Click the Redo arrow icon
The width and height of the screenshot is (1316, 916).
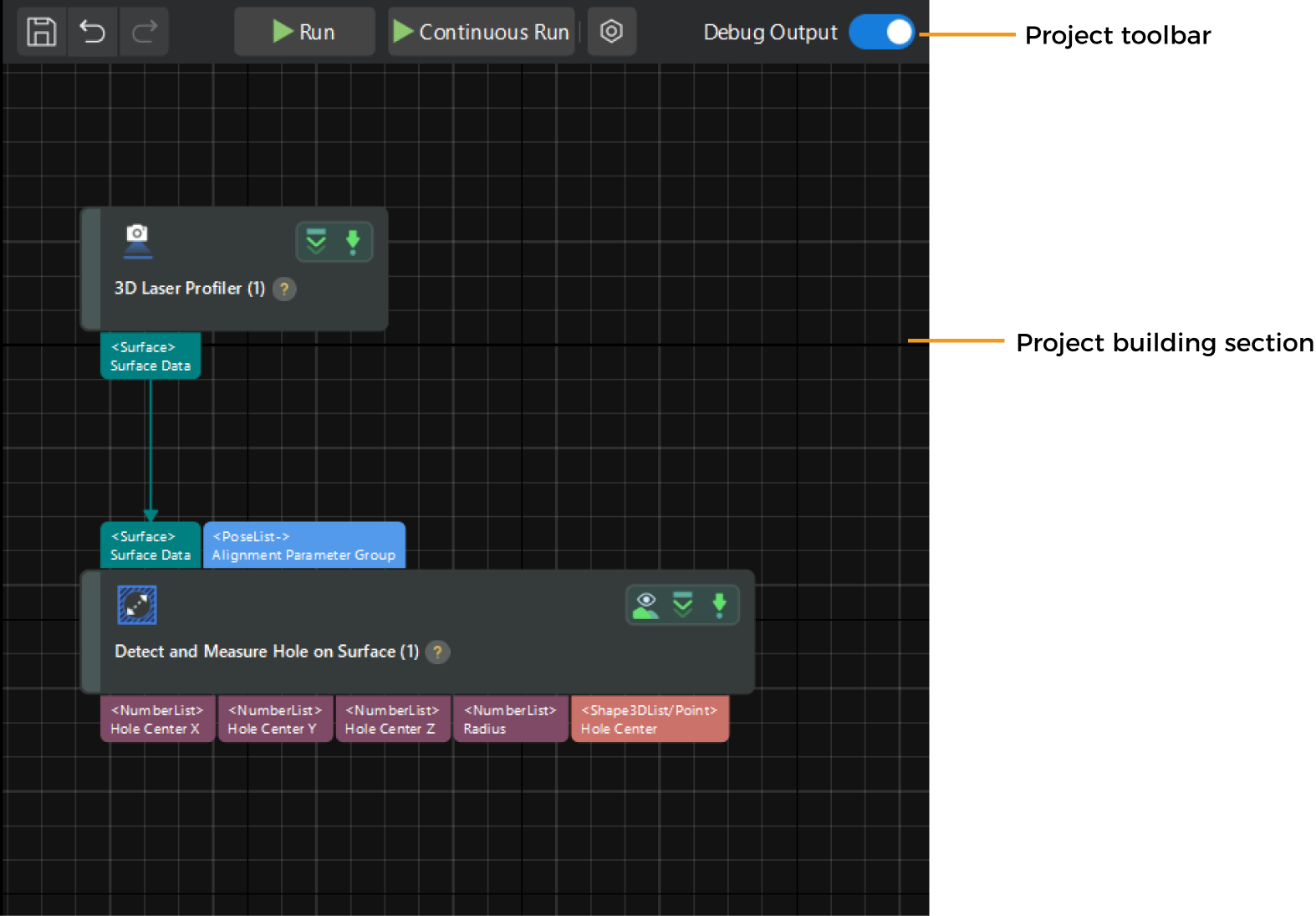pyautogui.click(x=145, y=32)
